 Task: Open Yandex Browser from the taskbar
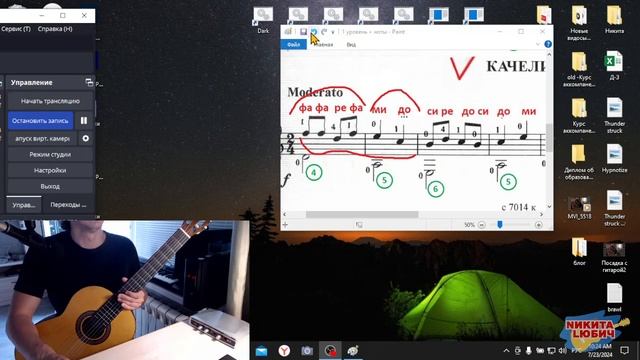(x=284, y=351)
